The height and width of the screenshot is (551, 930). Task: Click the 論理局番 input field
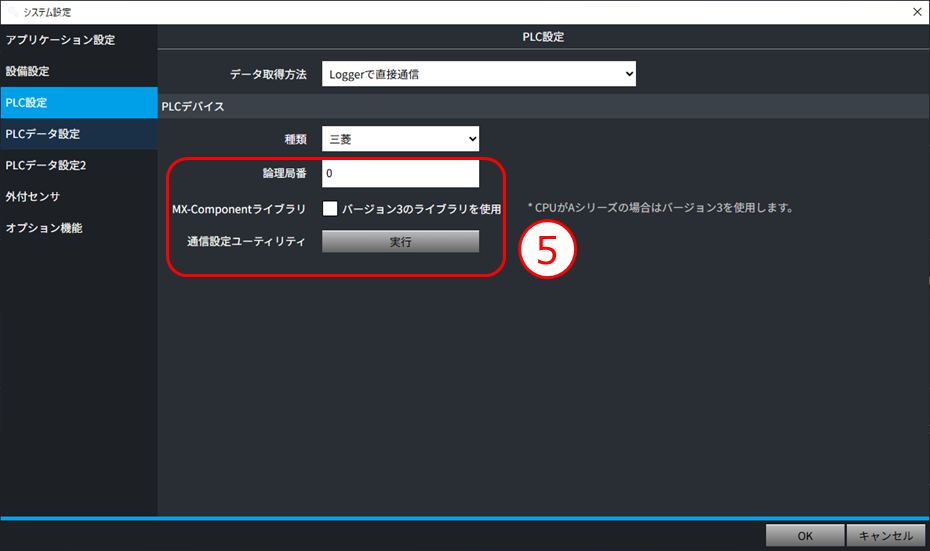[400, 174]
